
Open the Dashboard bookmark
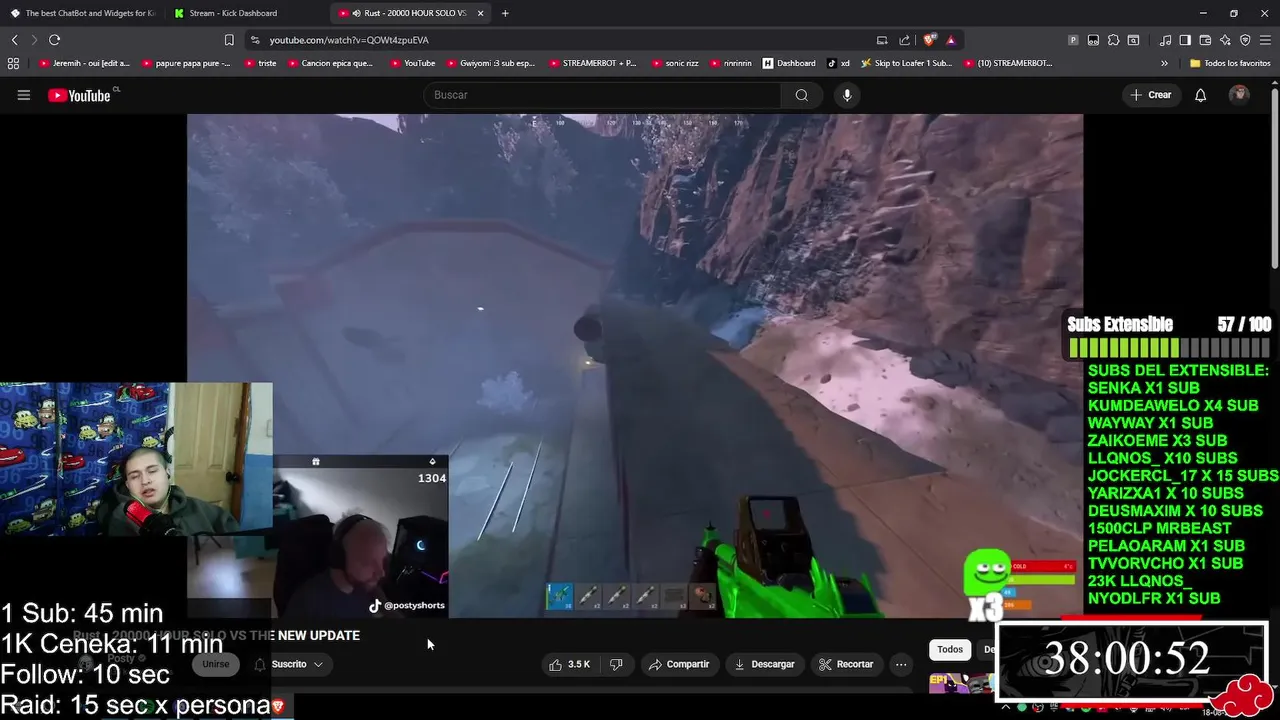[789, 63]
